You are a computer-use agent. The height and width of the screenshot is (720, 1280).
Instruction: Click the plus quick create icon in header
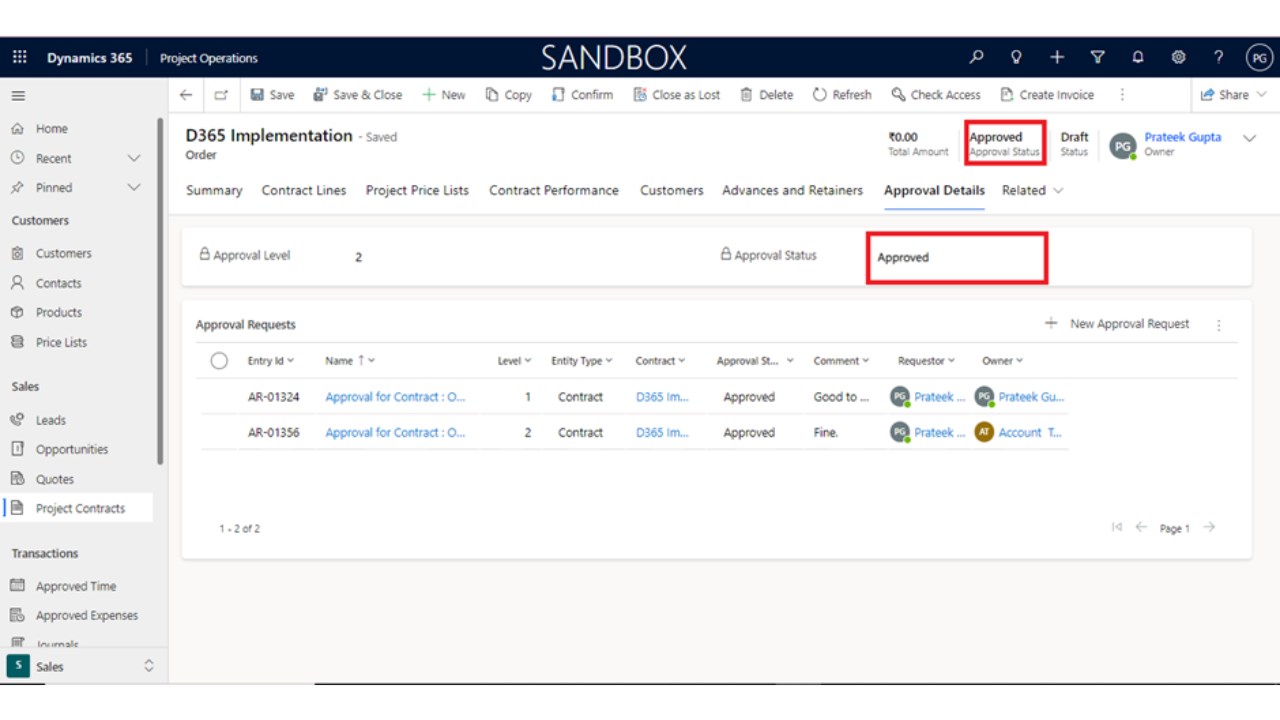pos(1057,57)
